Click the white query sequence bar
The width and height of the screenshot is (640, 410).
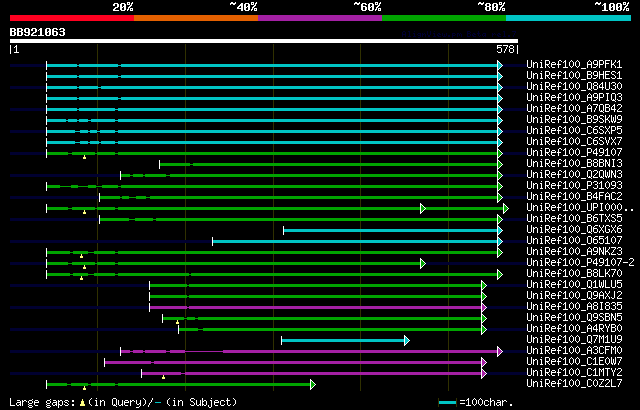pyautogui.click(x=264, y=41)
